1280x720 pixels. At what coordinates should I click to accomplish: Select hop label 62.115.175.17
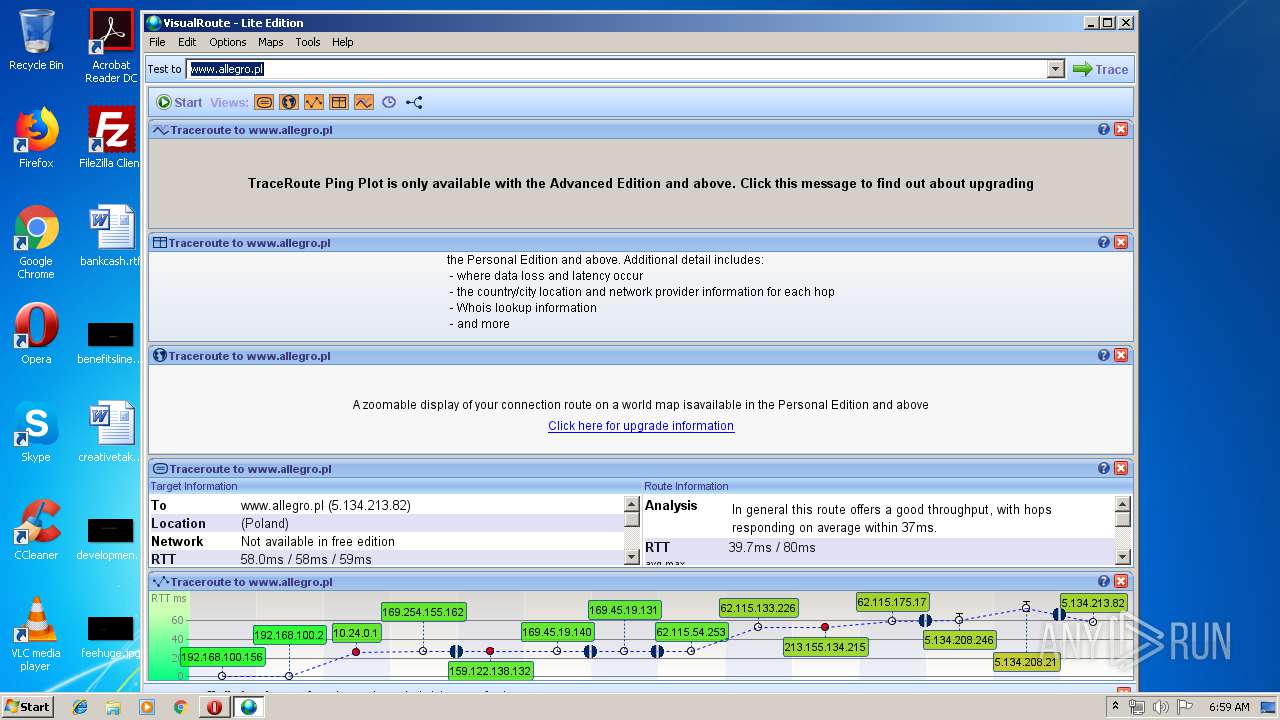892,602
